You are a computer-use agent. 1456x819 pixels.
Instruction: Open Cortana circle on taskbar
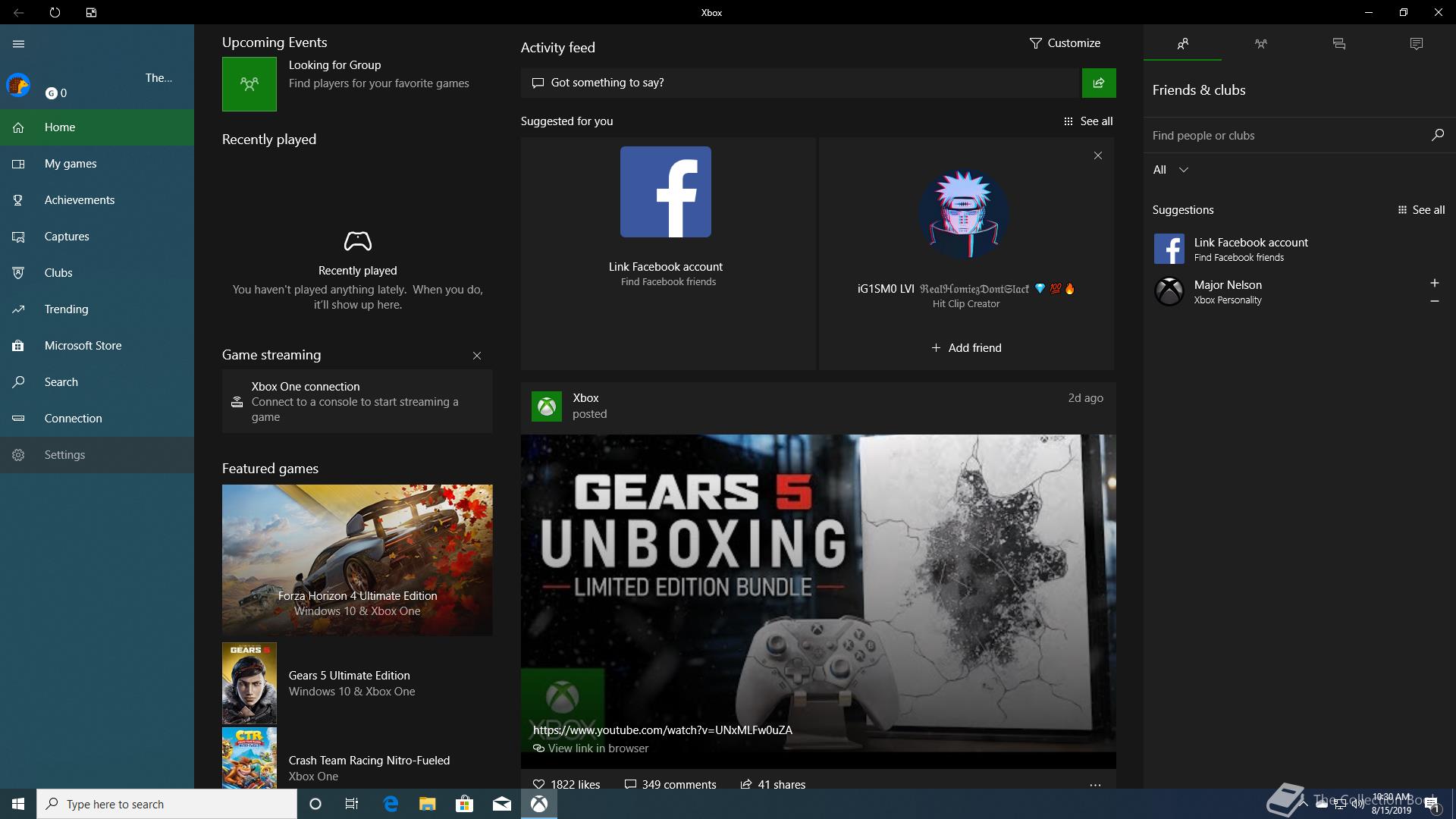[315, 804]
